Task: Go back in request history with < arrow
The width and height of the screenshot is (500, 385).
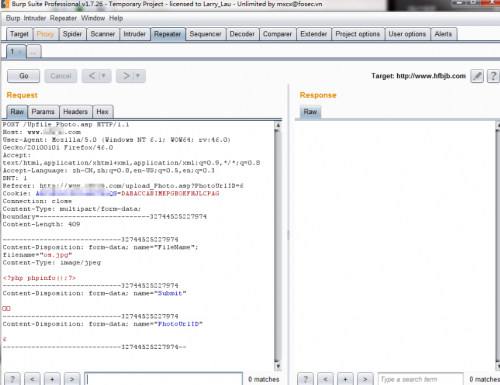Action: (92, 76)
